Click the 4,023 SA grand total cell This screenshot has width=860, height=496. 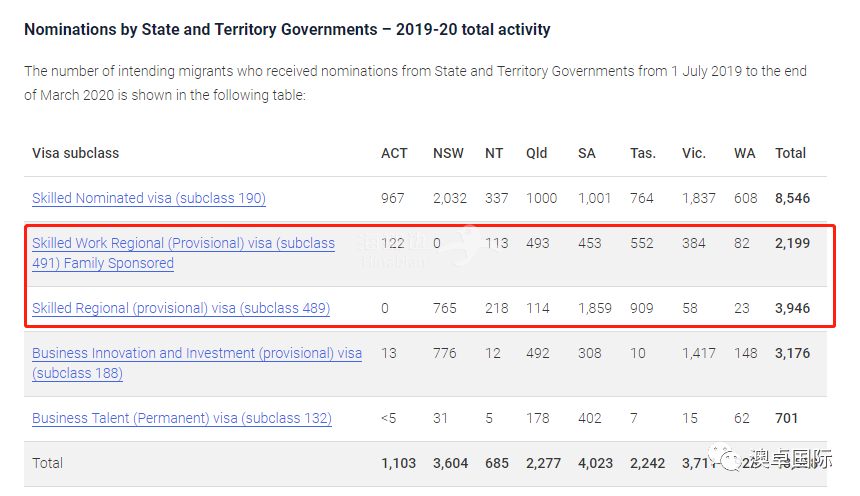595,463
